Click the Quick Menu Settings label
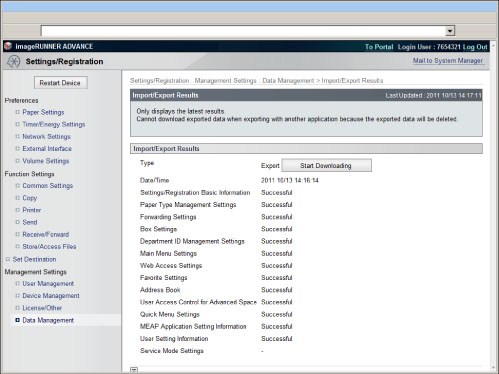Viewport: 499px width, 374px height. 170,314
